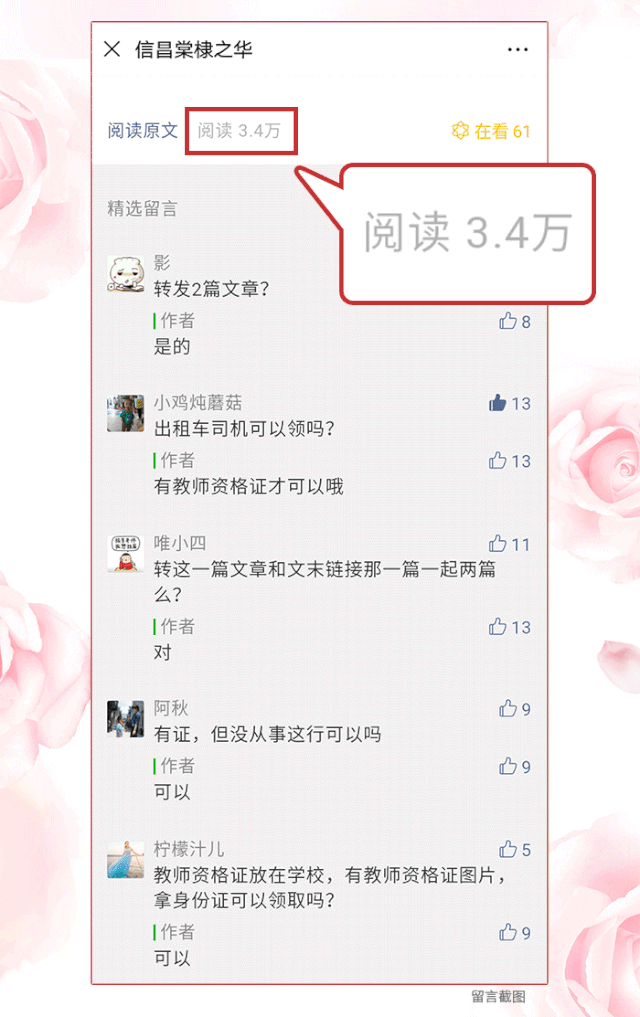
Task: Like the author's reply under 阿秋
Action: click(508, 766)
